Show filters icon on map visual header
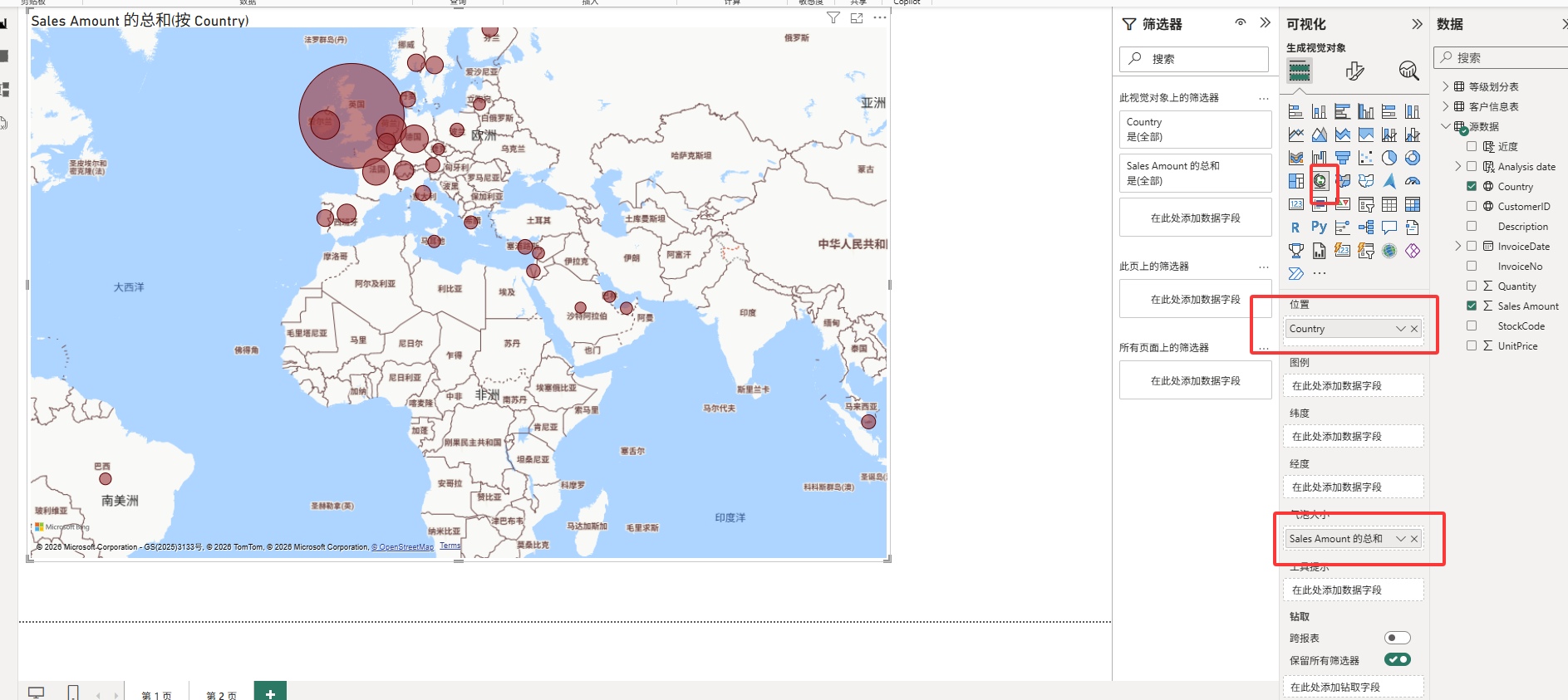Viewport: 1568px width, 700px height. click(x=833, y=18)
